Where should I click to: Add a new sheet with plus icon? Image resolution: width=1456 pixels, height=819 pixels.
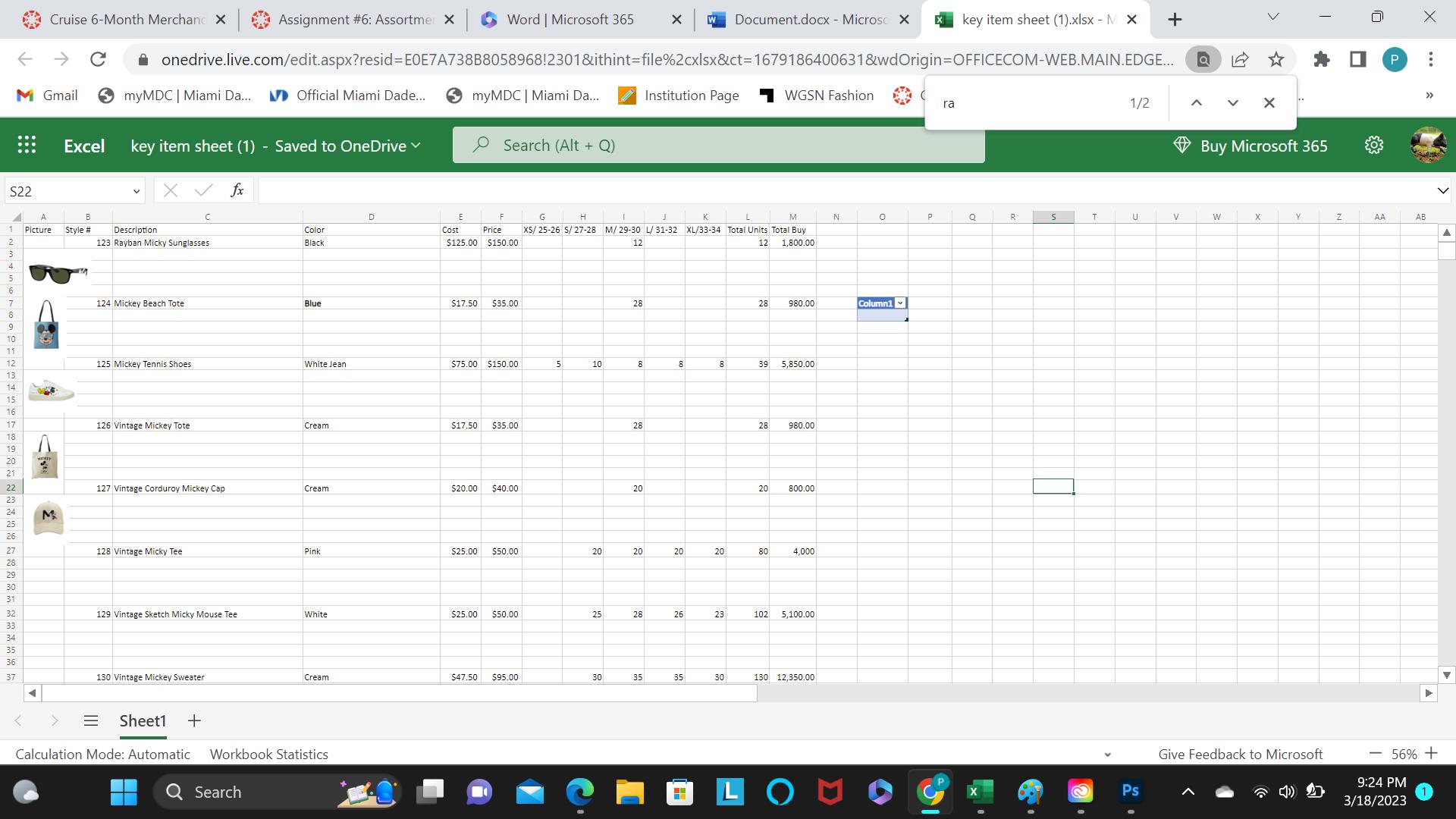click(x=194, y=720)
